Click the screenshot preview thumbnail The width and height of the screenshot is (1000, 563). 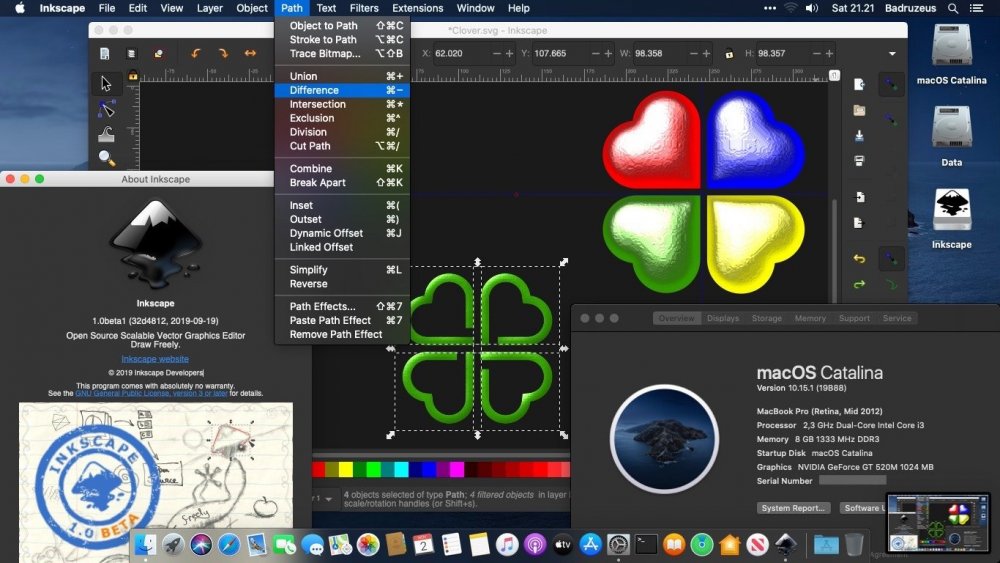pyautogui.click(x=938, y=523)
